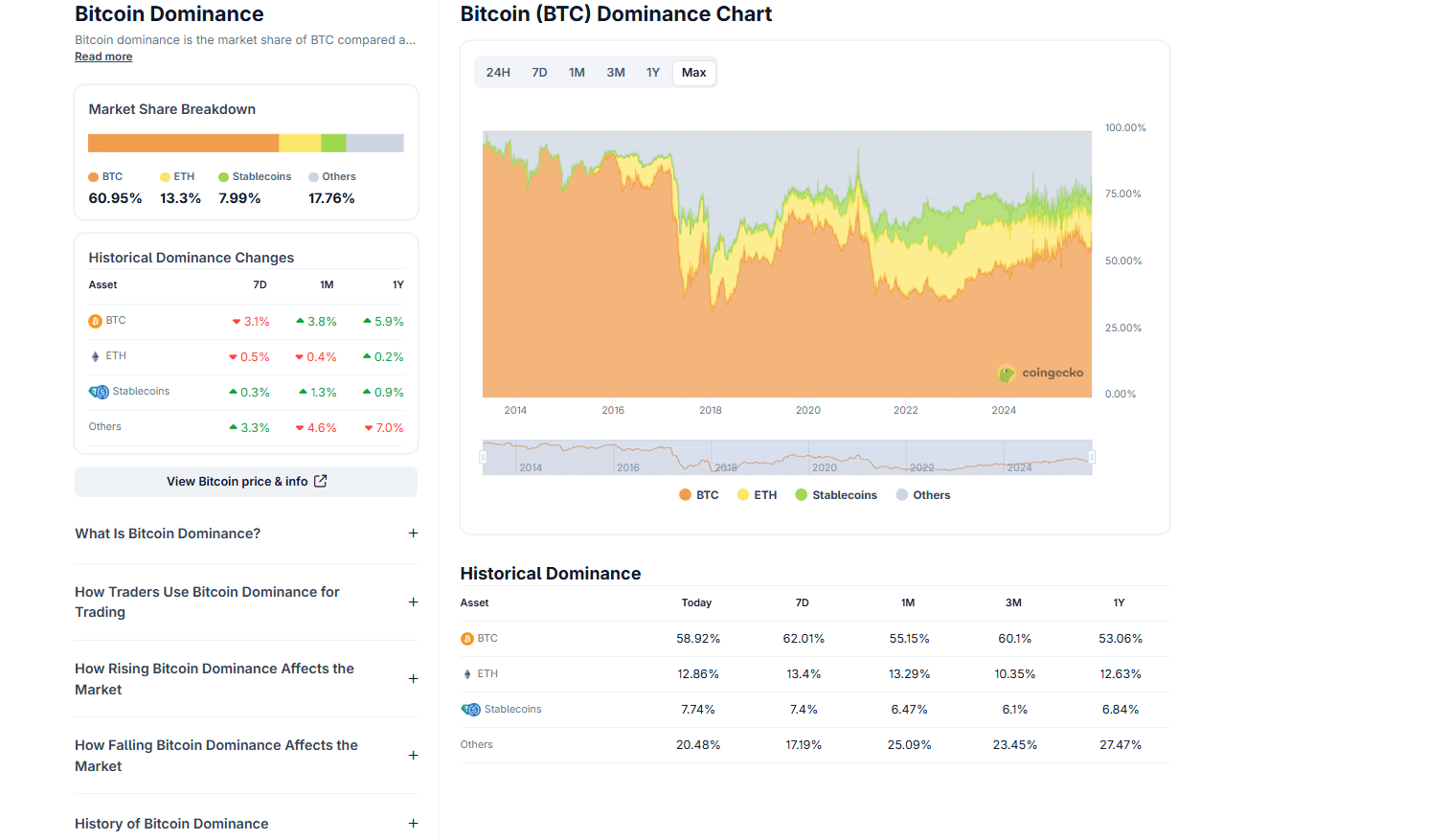The width and height of the screenshot is (1450, 840).
Task: Toggle the Others series in the legend
Action: [x=921, y=494]
